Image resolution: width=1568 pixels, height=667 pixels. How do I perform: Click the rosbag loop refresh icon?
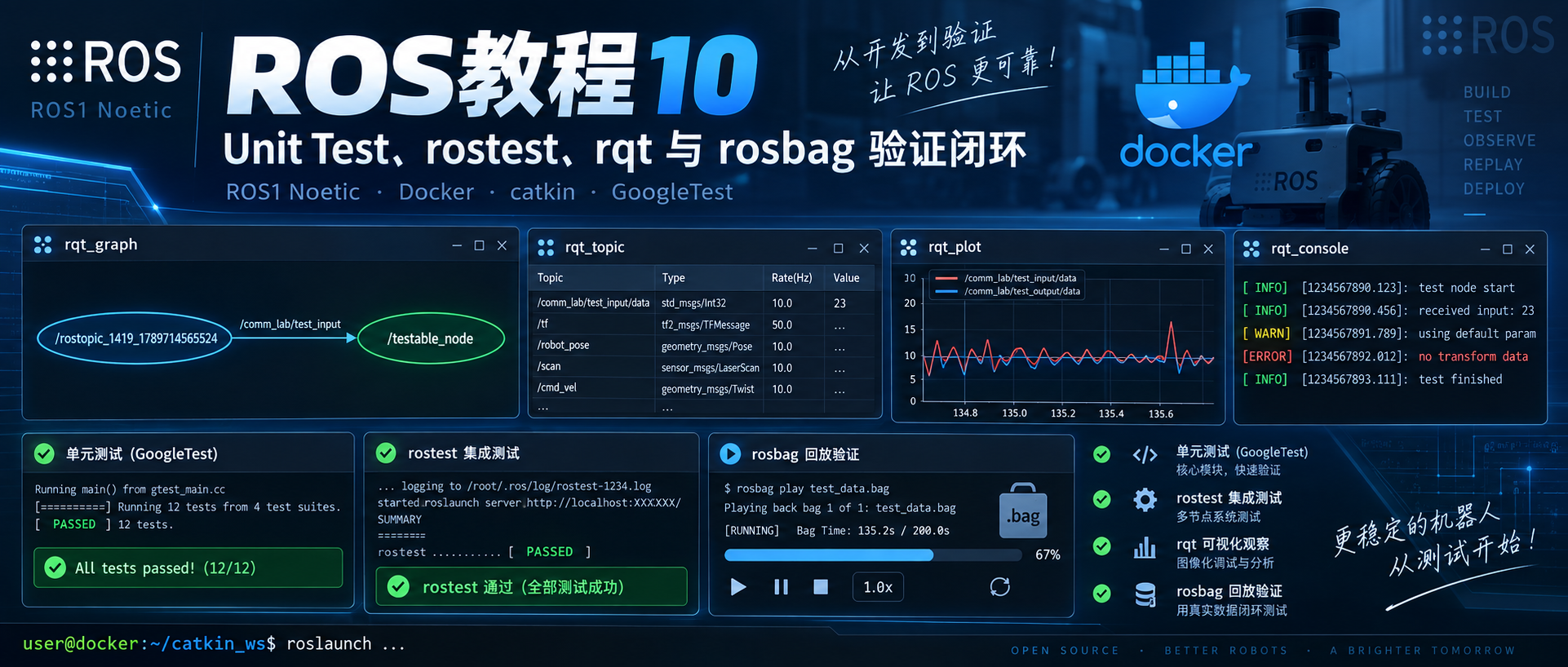(1000, 586)
